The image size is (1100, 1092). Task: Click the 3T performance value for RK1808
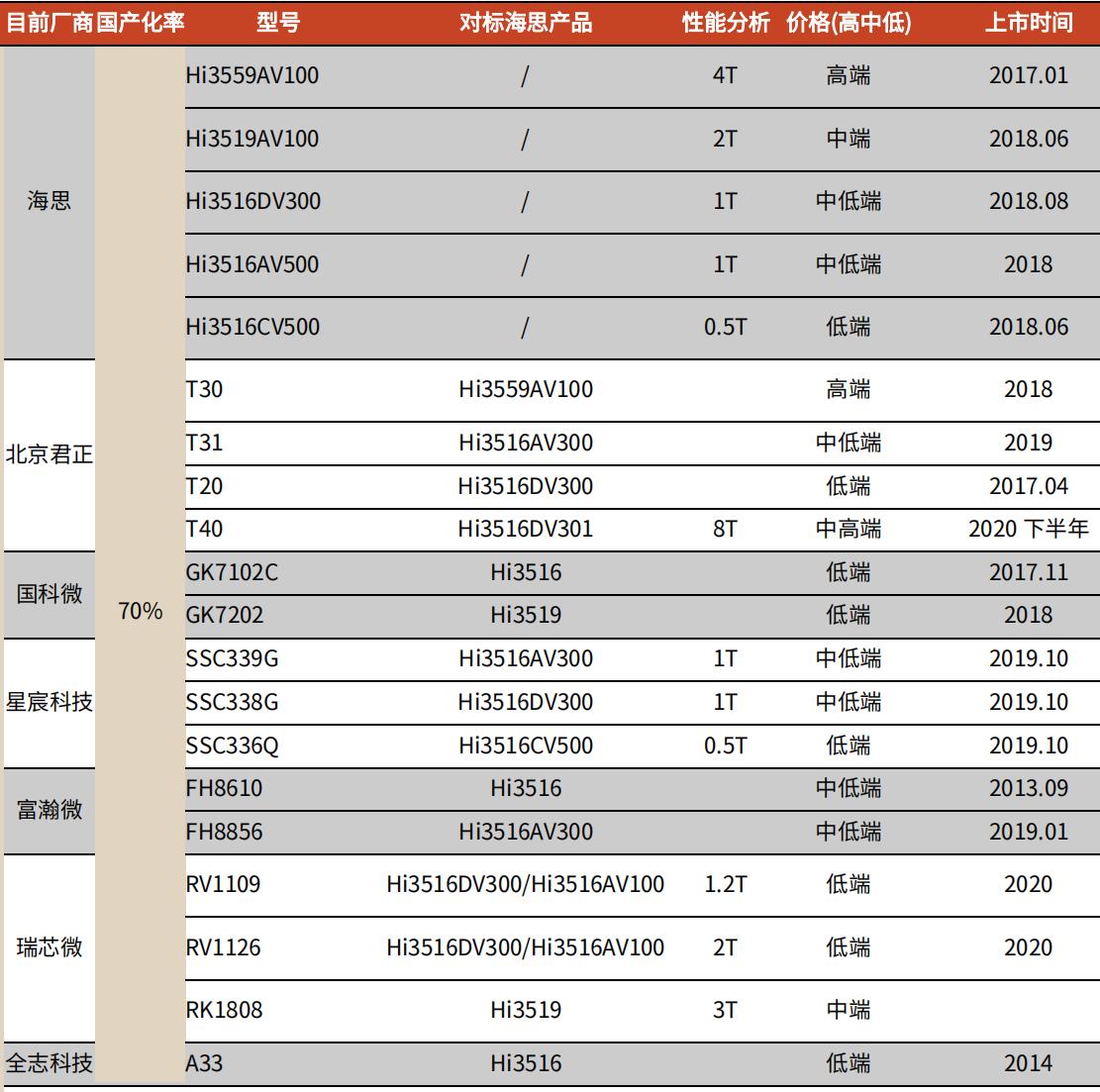click(726, 1010)
